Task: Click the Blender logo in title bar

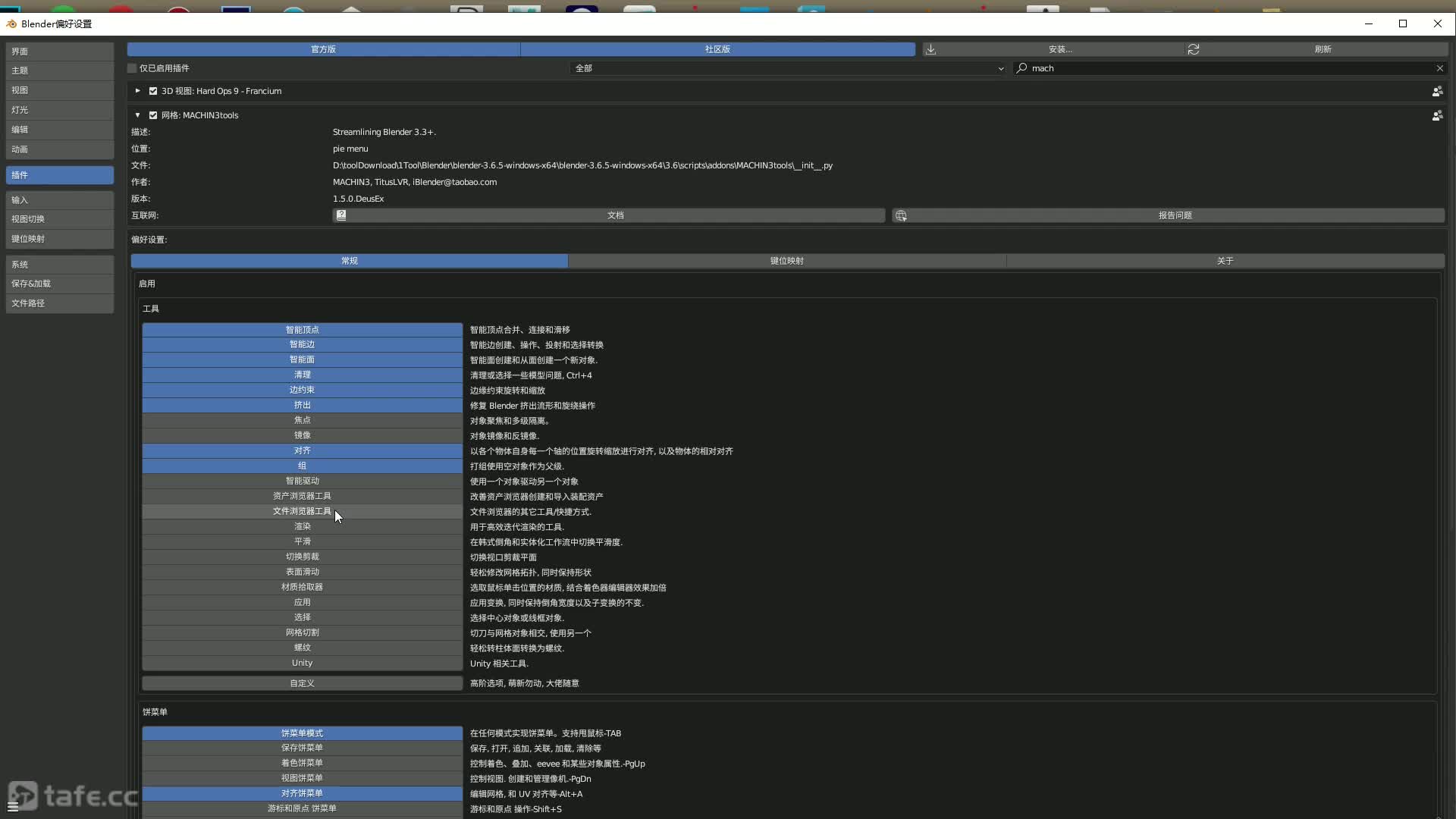Action: click(11, 24)
